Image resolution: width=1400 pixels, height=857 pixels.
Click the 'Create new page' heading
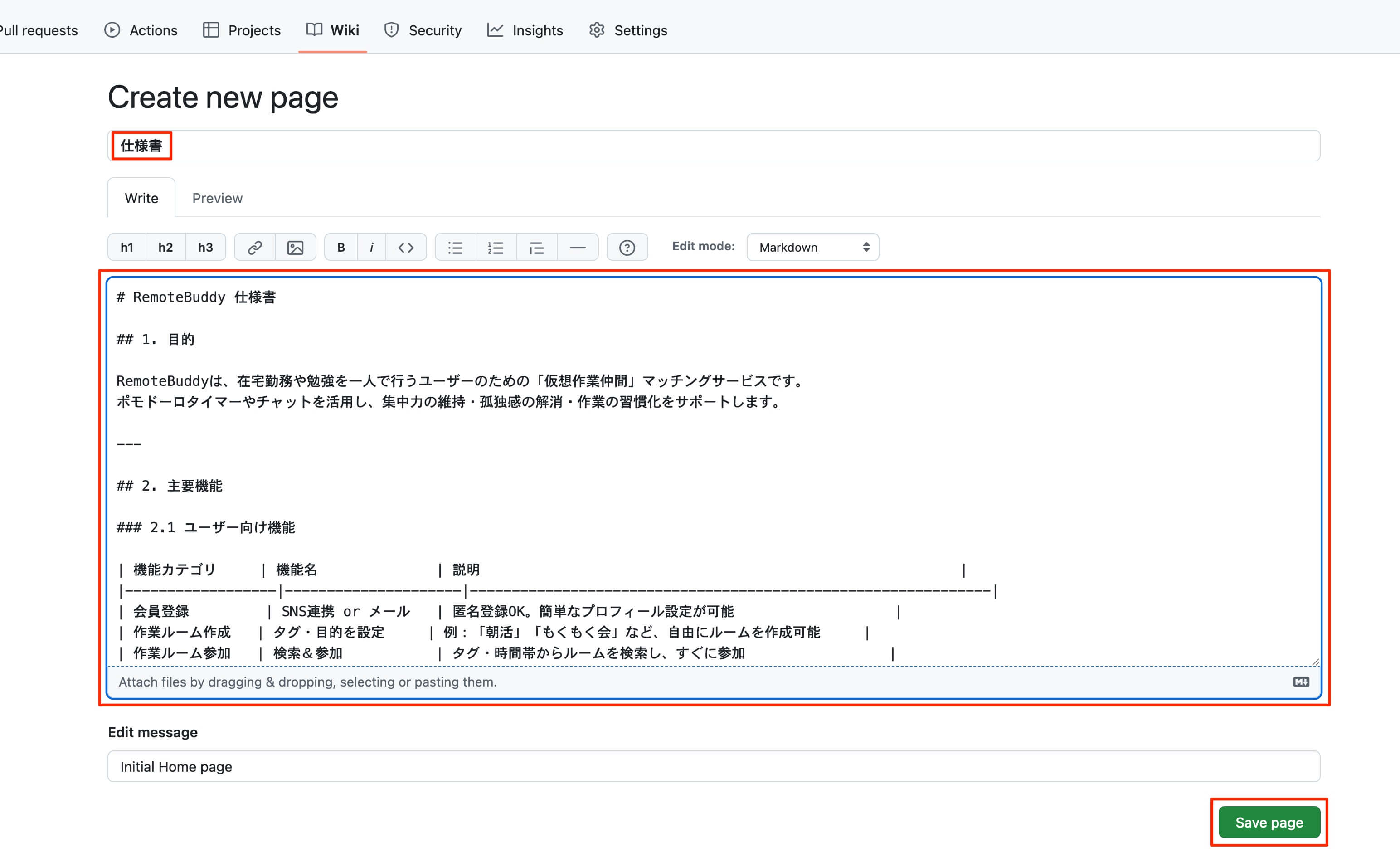223,97
